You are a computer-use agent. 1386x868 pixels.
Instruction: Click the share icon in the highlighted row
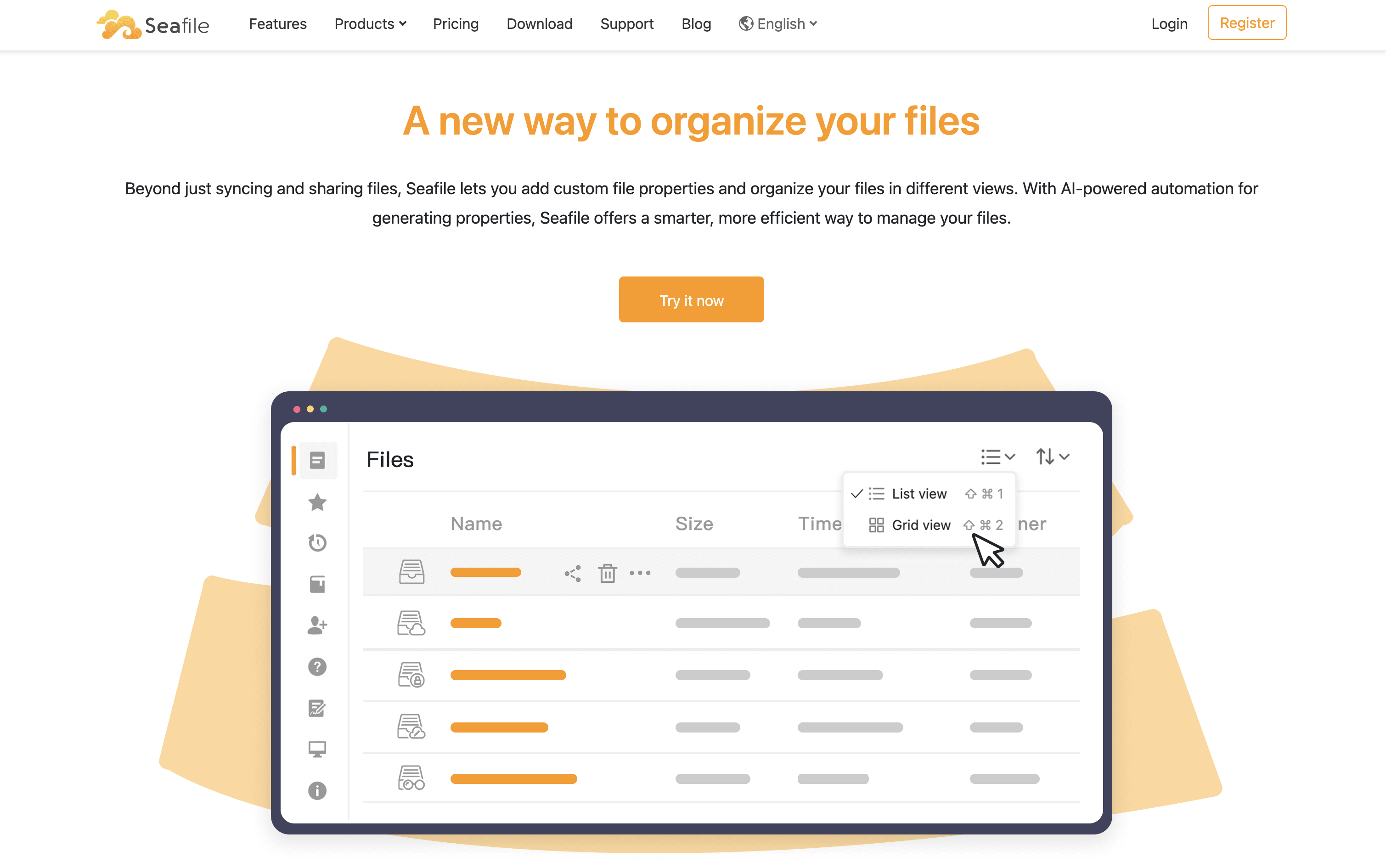pos(573,573)
